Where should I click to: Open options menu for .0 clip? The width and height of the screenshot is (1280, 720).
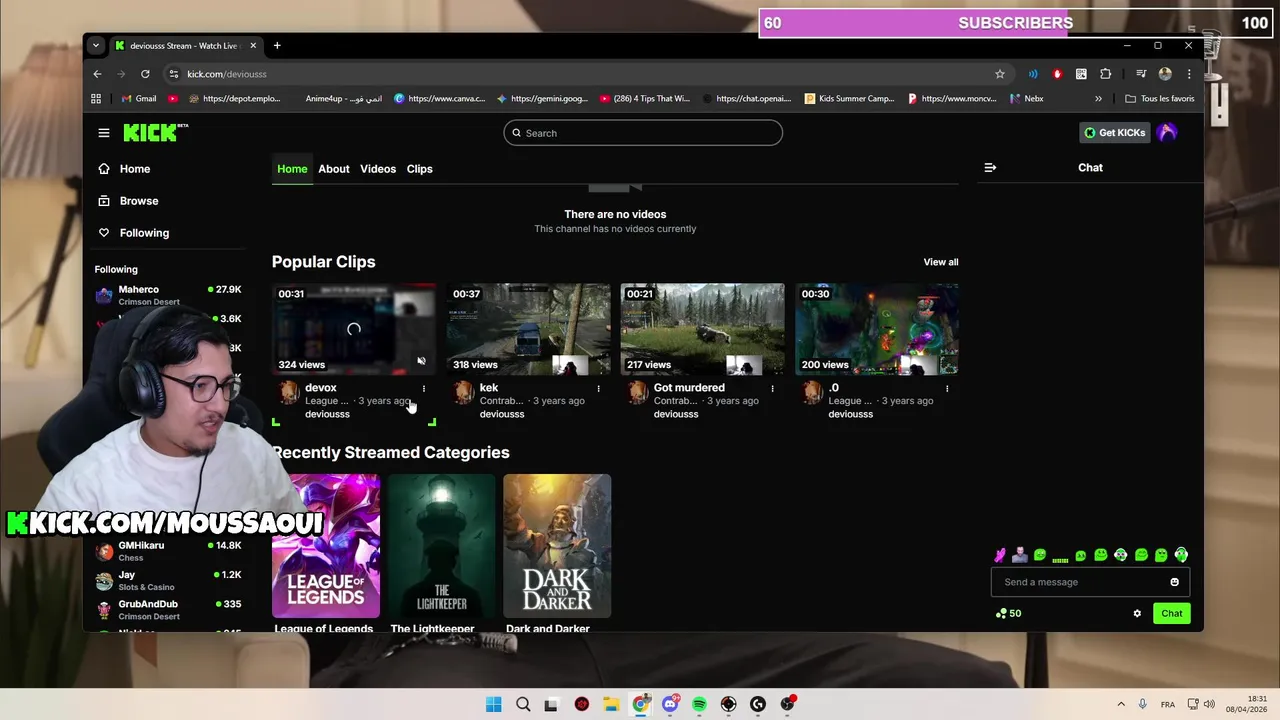(x=947, y=388)
